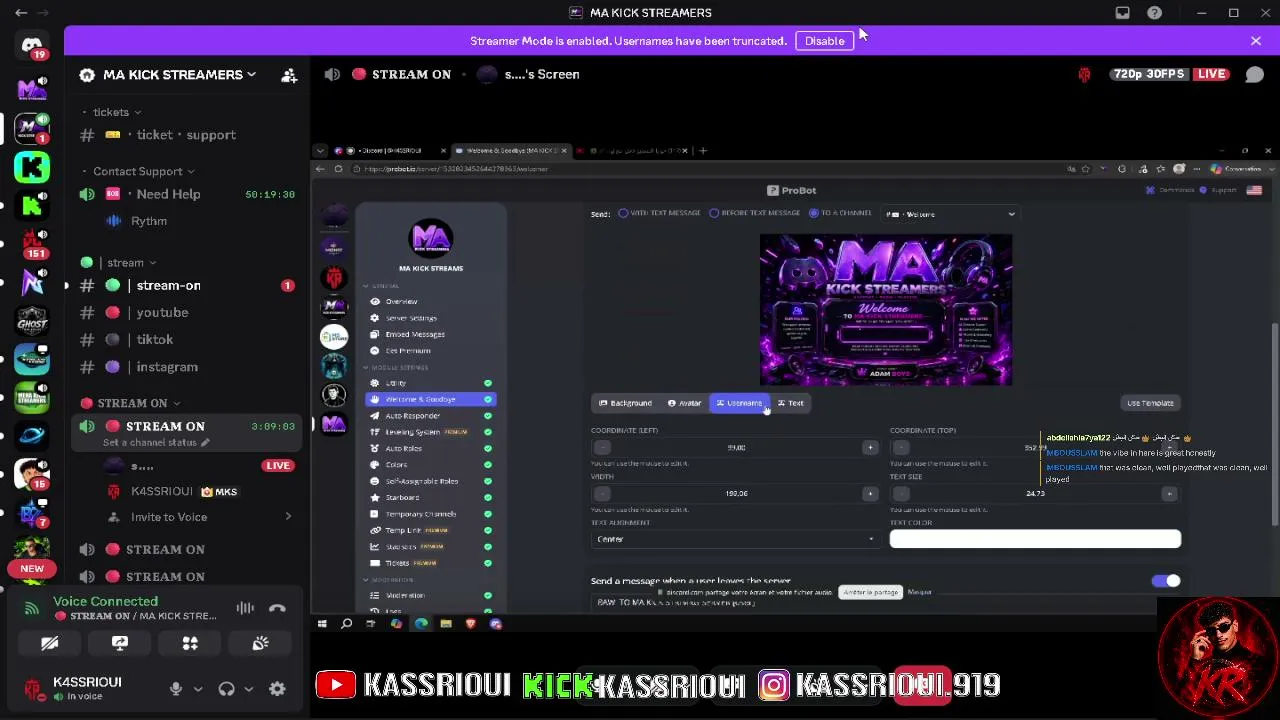The image size is (1280, 720).
Task: Disconnect from the voice channel
Action: click(x=277, y=608)
